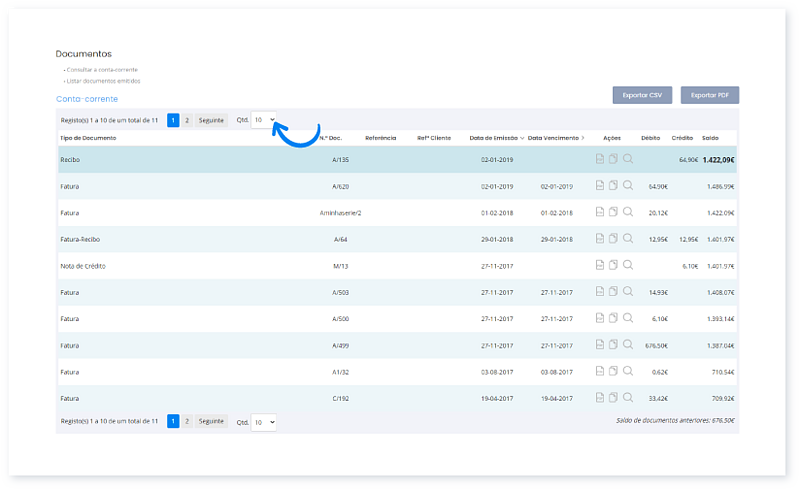Viewport: 800px width, 490px height.
Task: Sort by Data de Emissão column
Action: click(494, 137)
